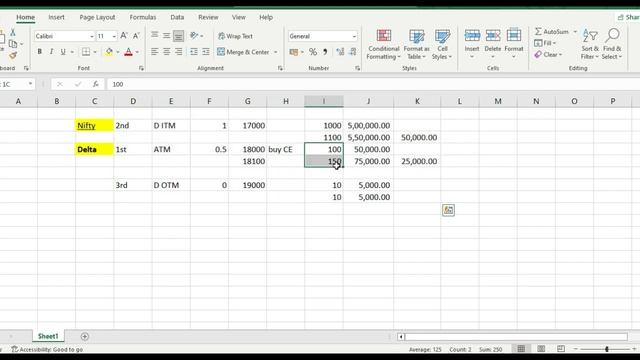Select Top Align icon
Viewport: 640px width, 360px height.
pos(155,36)
